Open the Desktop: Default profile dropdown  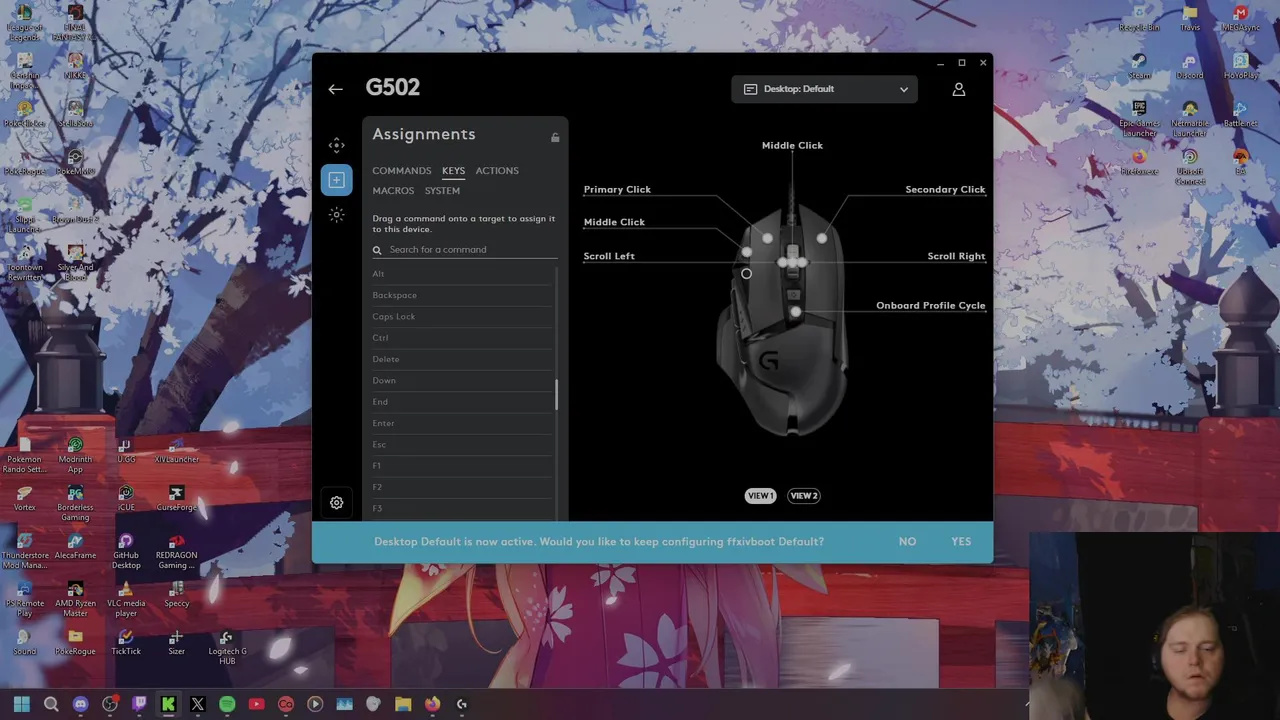[824, 89]
